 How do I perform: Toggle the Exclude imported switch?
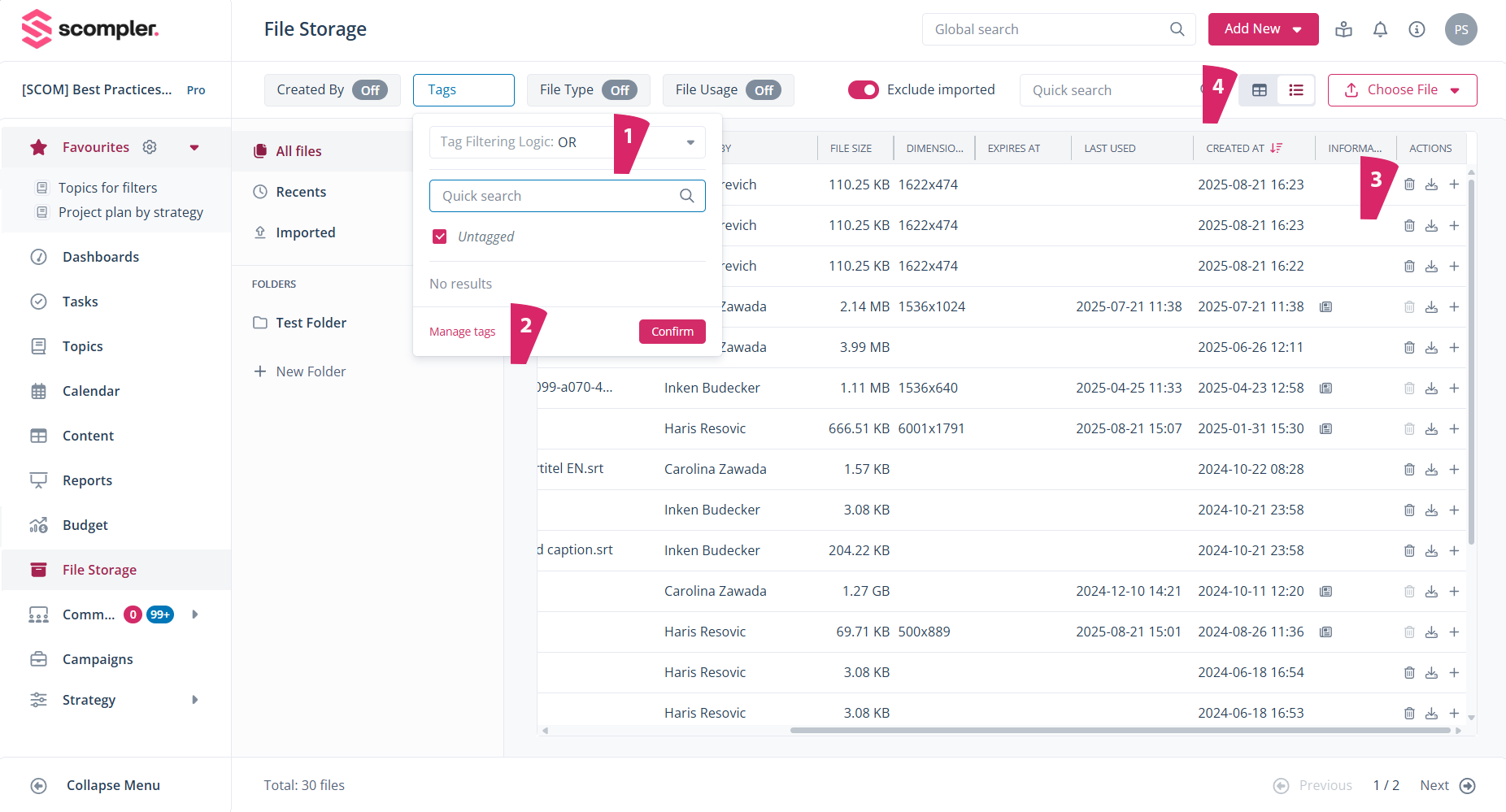pyautogui.click(x=863, y=90)
